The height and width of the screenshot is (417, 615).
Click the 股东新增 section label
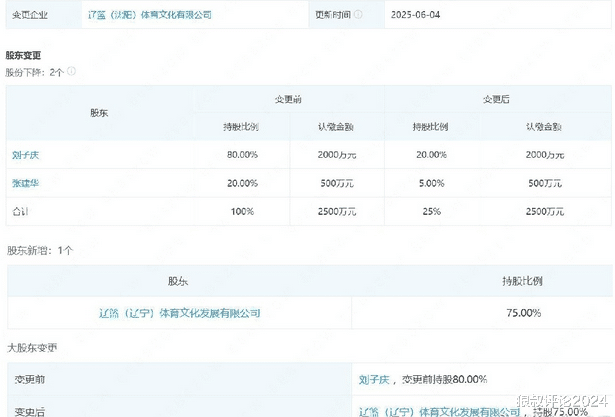(40, 250)
